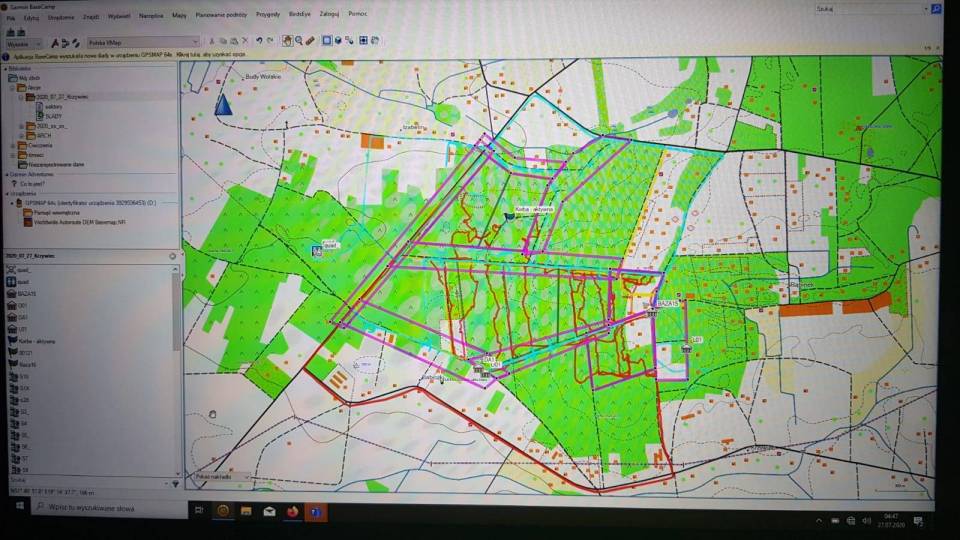
Task: Toggle the 2D map view button
Action: coord(327,42)
